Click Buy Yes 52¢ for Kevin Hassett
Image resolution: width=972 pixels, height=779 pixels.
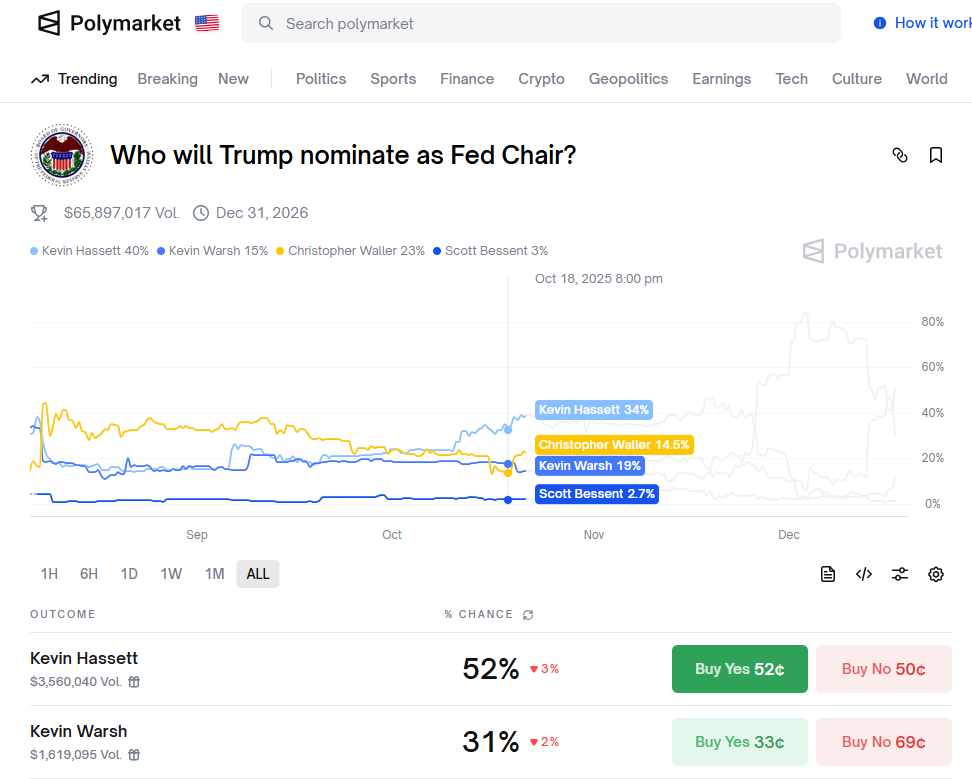[x=739, y=669]
